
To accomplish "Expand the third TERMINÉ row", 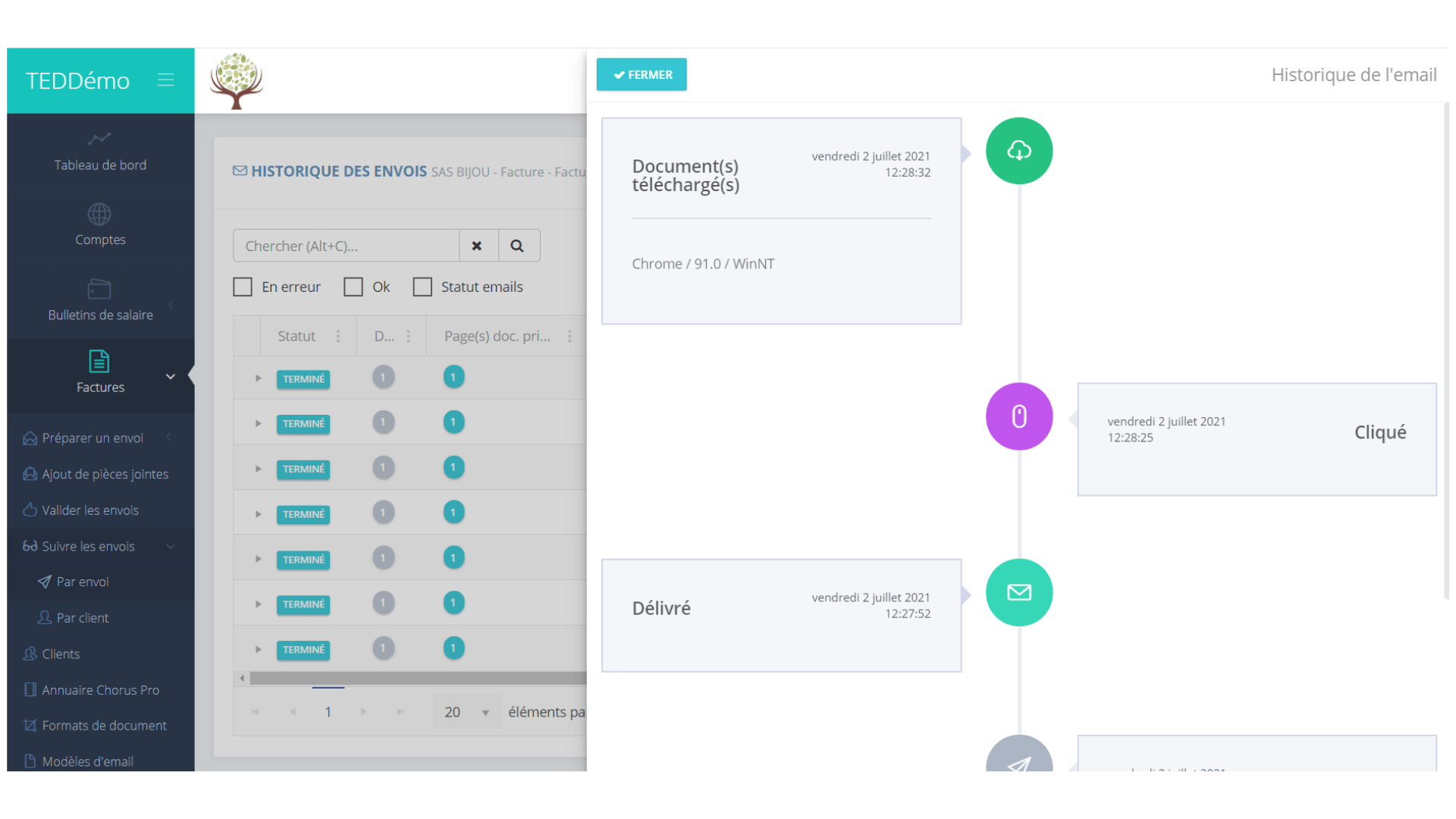I will pos(258,469).
